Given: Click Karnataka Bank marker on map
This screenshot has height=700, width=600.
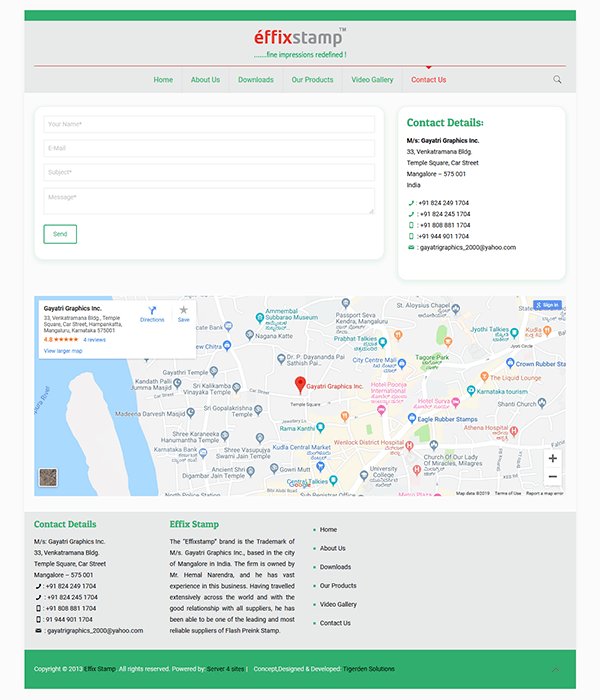Looking at the screenshot, I should click(203, 453).
